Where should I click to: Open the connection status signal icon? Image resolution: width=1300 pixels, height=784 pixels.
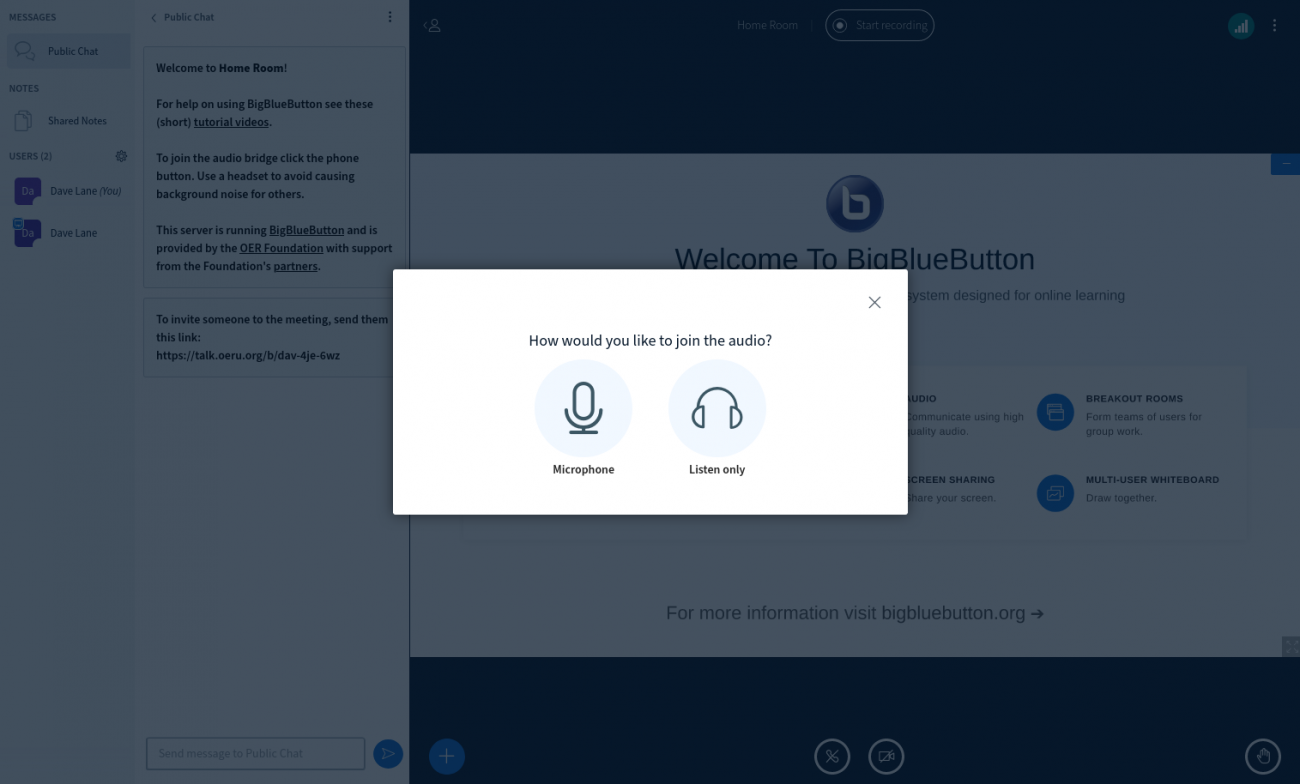(x=1241, y=26)
